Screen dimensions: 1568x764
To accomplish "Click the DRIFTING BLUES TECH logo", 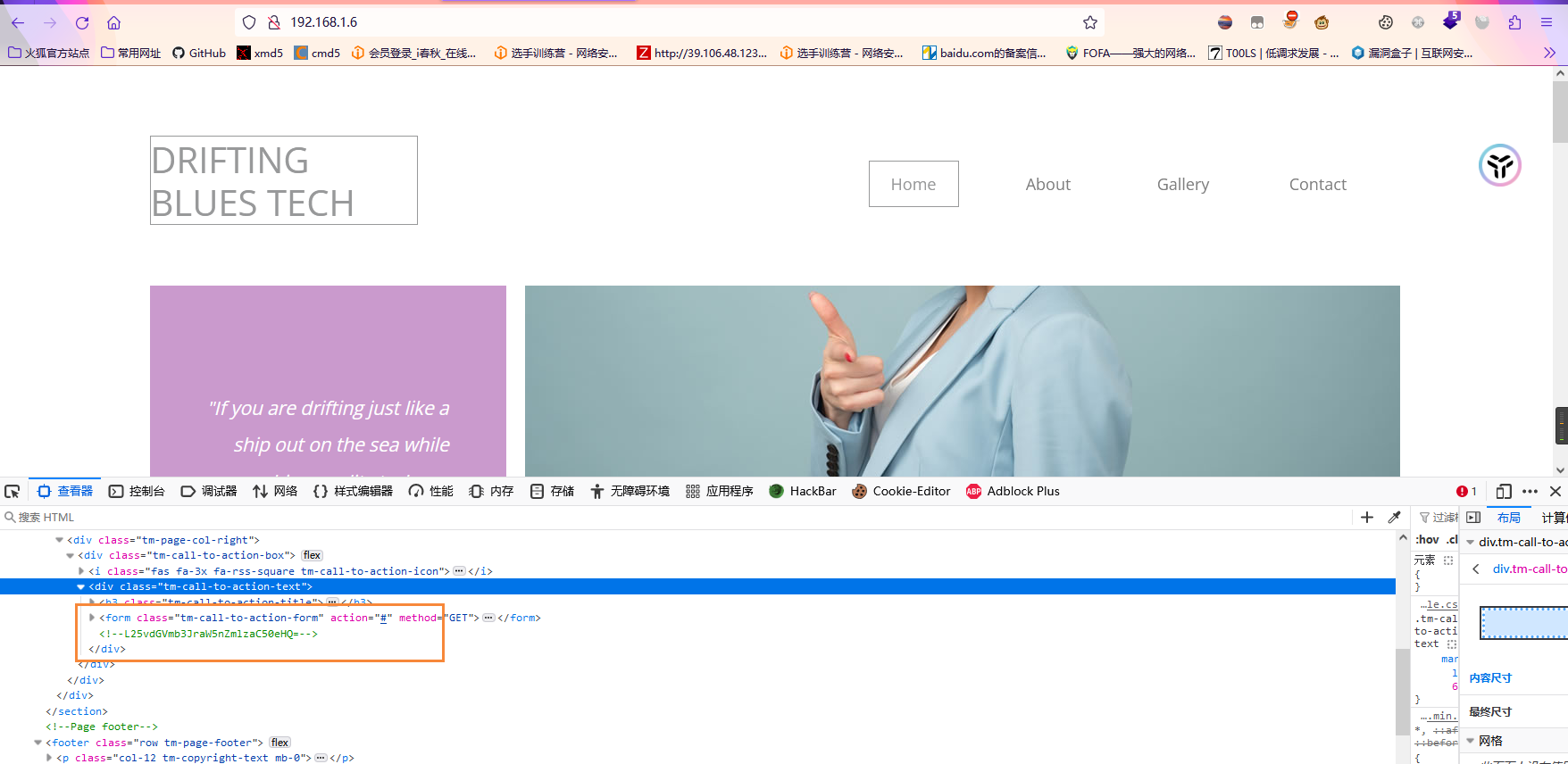I will point(284,180).
